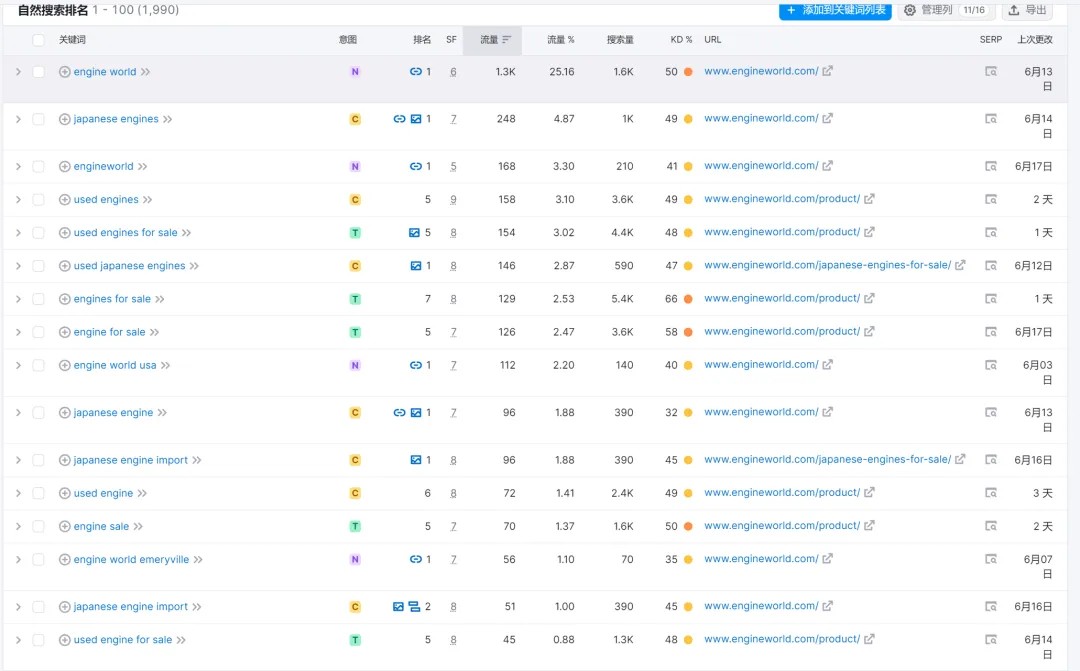Click plus icon next to used engines keyword
Screen dimensions: 1080x671
65,200
